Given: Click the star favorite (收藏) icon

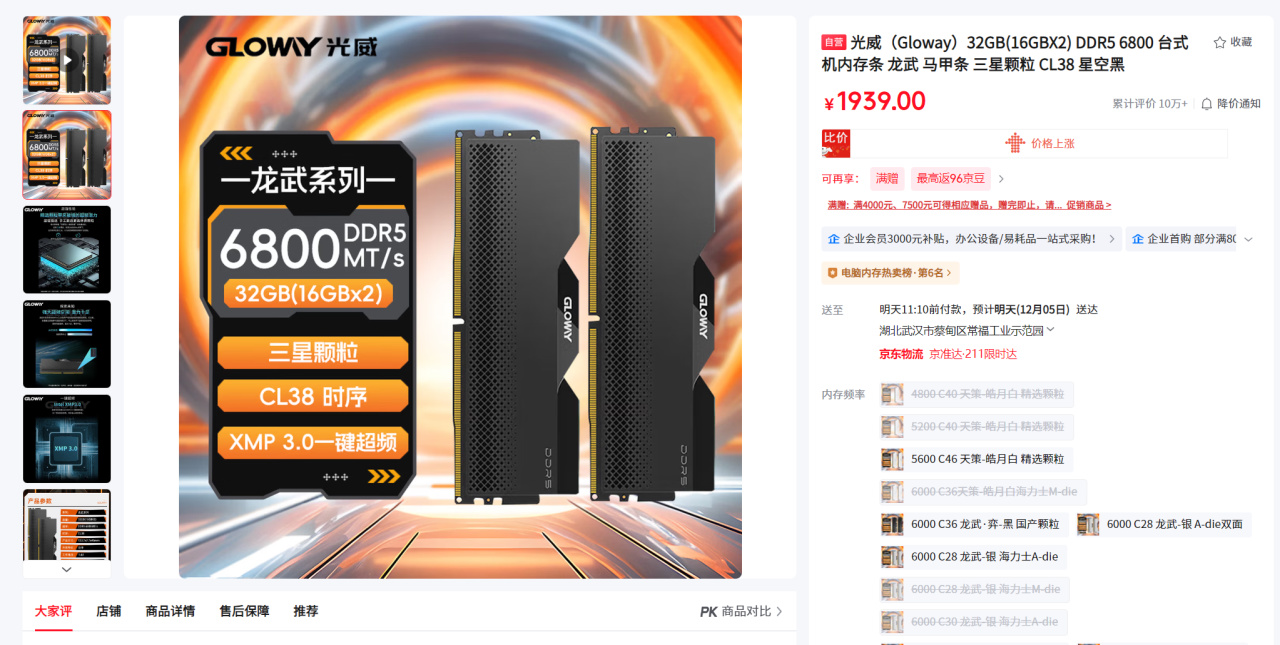Looking at the screenshot, I should [x=1219, y=42].
